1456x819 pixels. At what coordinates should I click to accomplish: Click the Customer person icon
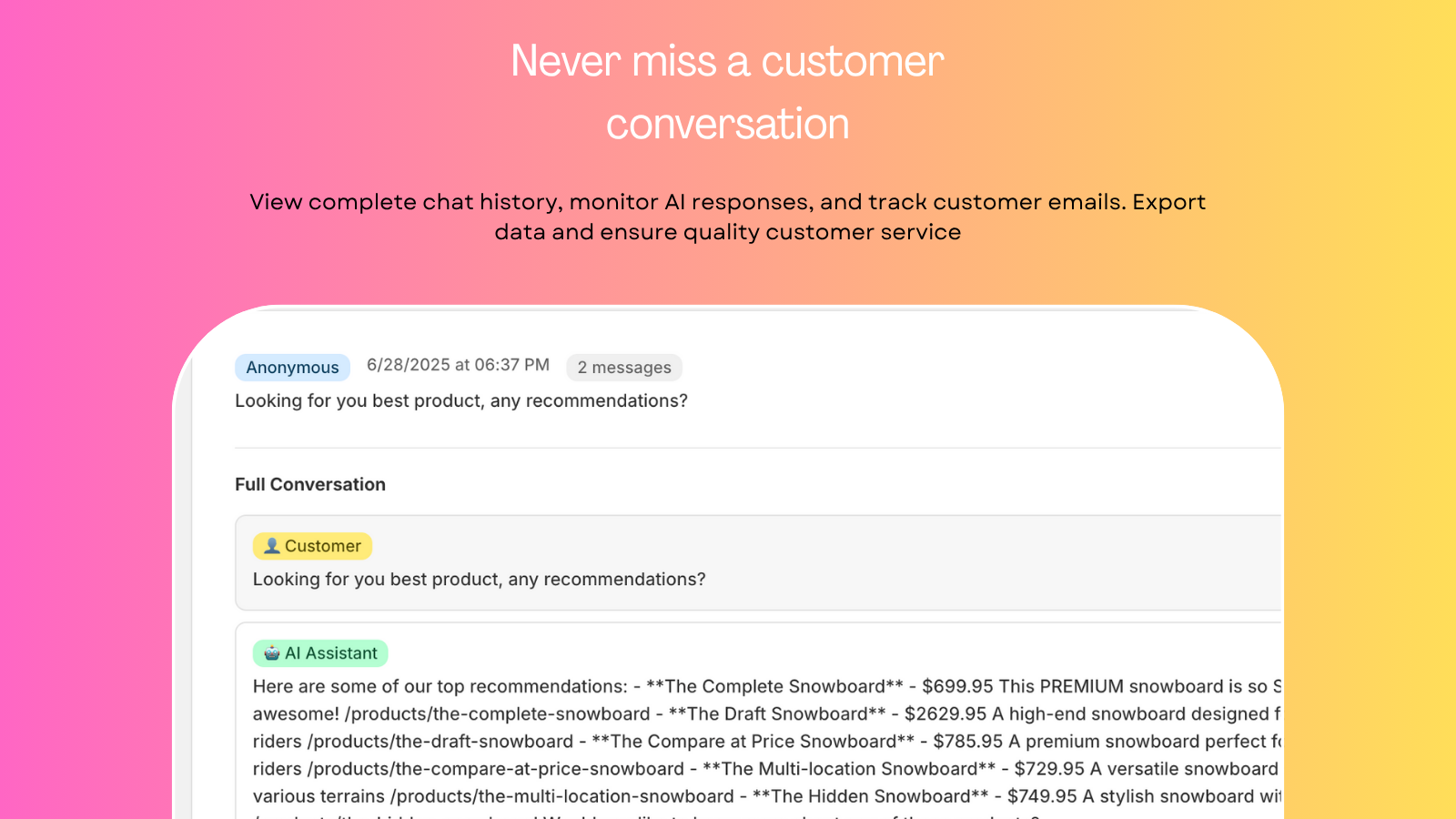tap(271, 546)
